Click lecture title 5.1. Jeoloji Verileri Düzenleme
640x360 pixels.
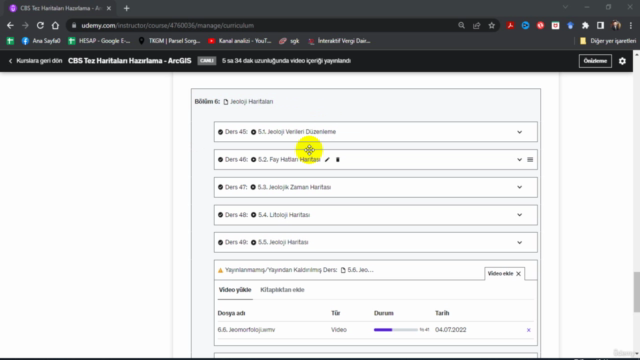tap(297, 132)
